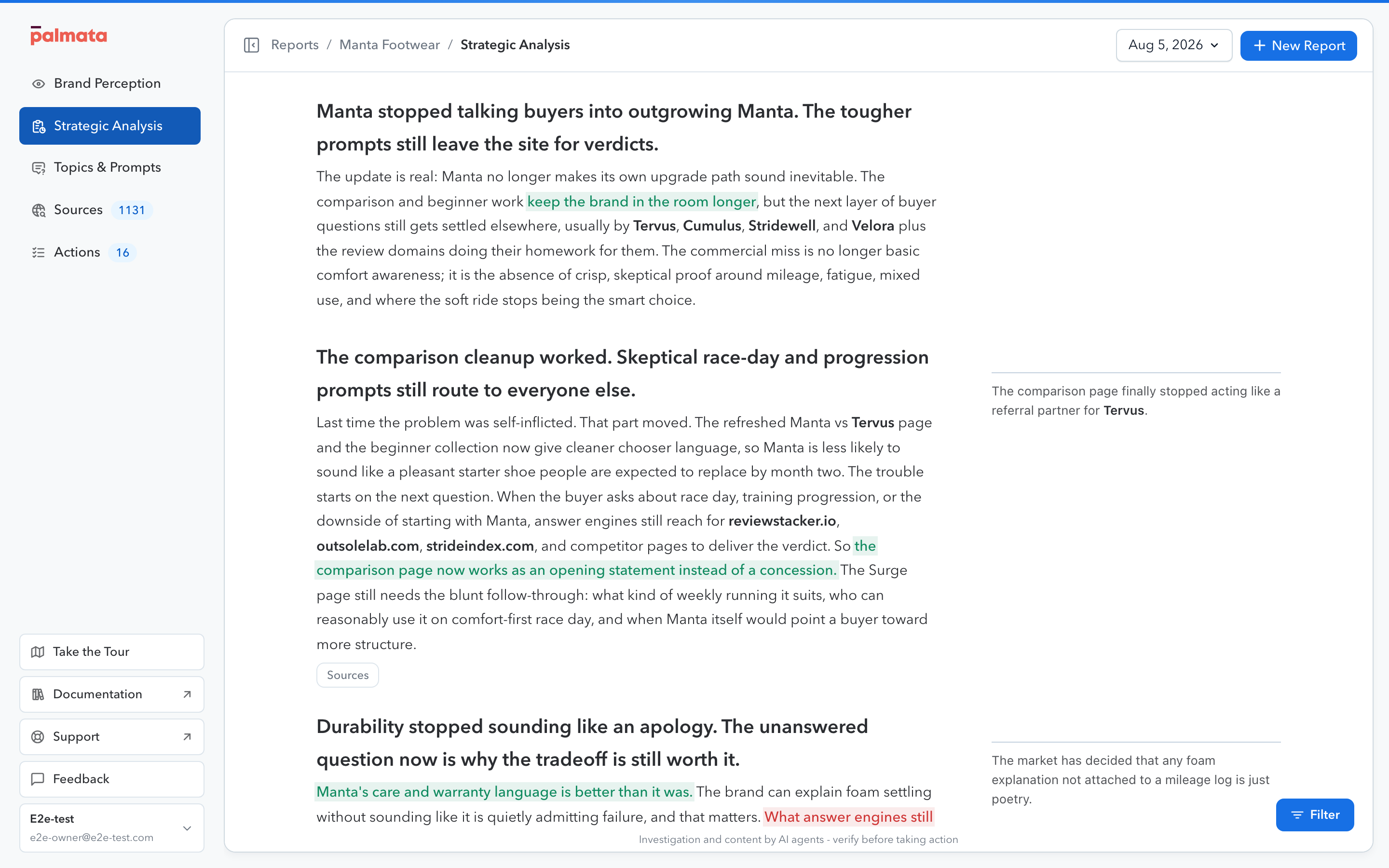Expand the E2e-test account menu
1389x868 pixels.
click(x=111, y=827)
